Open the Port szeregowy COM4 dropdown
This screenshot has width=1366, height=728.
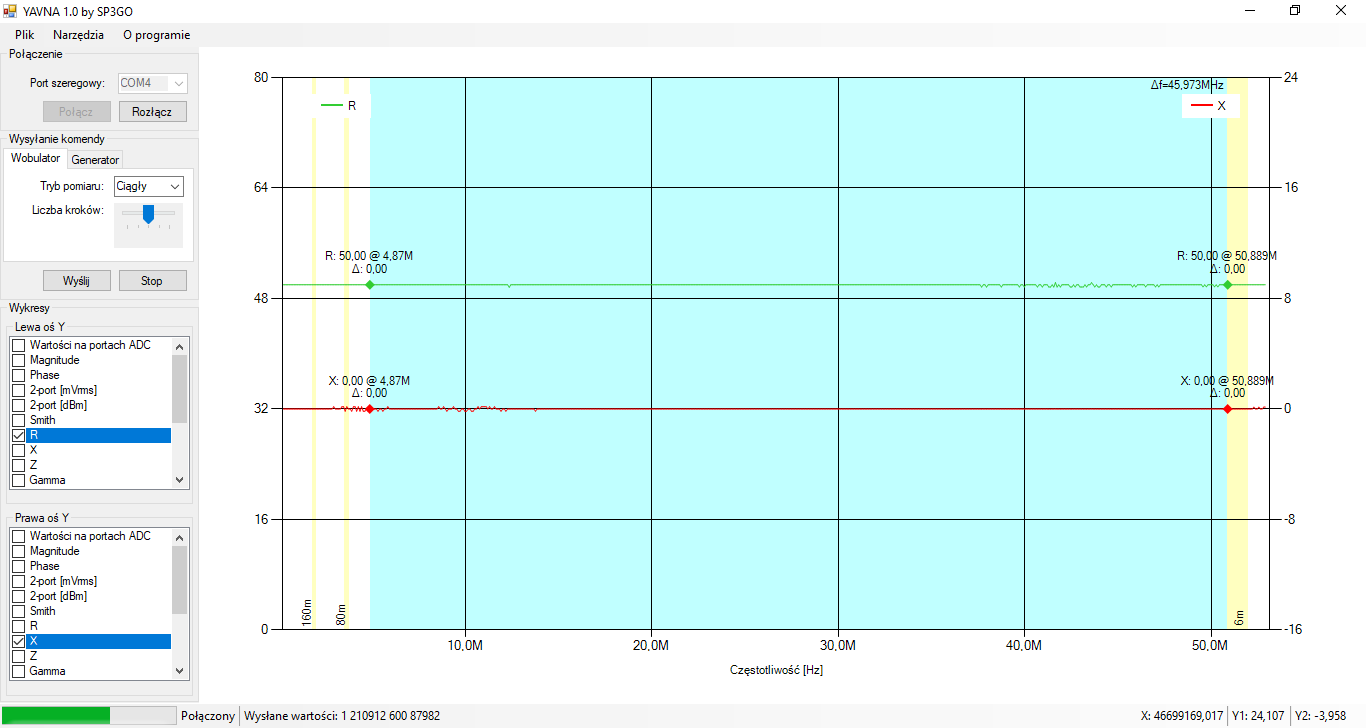(x=152, y=84)
